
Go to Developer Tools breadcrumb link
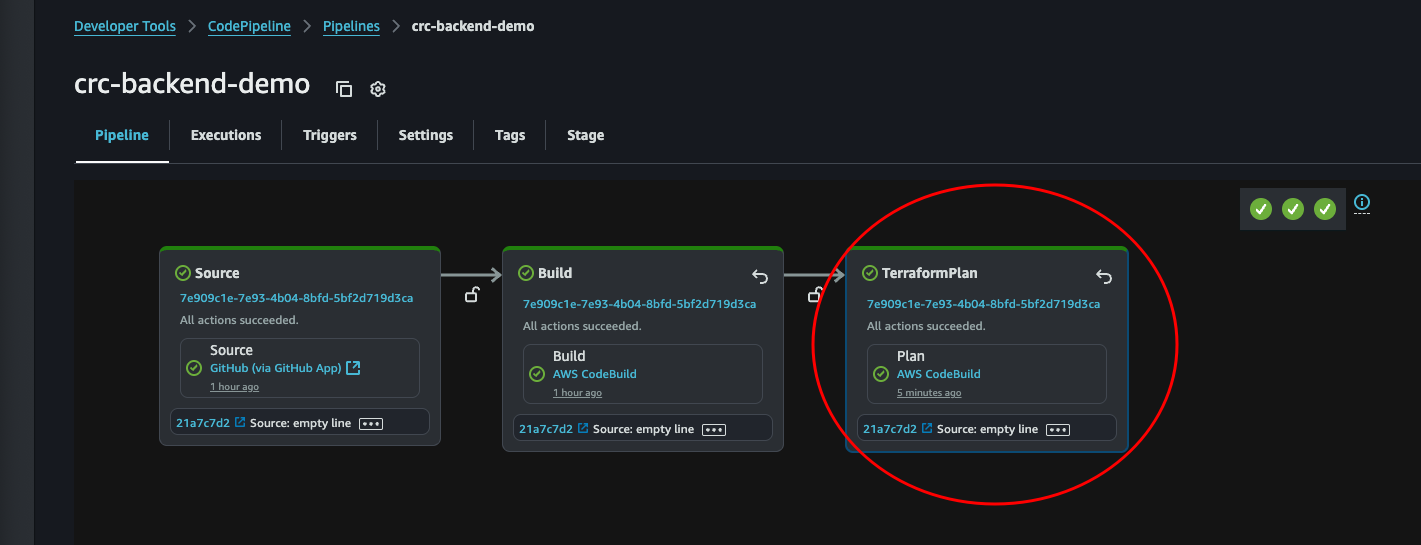point(125,26)
